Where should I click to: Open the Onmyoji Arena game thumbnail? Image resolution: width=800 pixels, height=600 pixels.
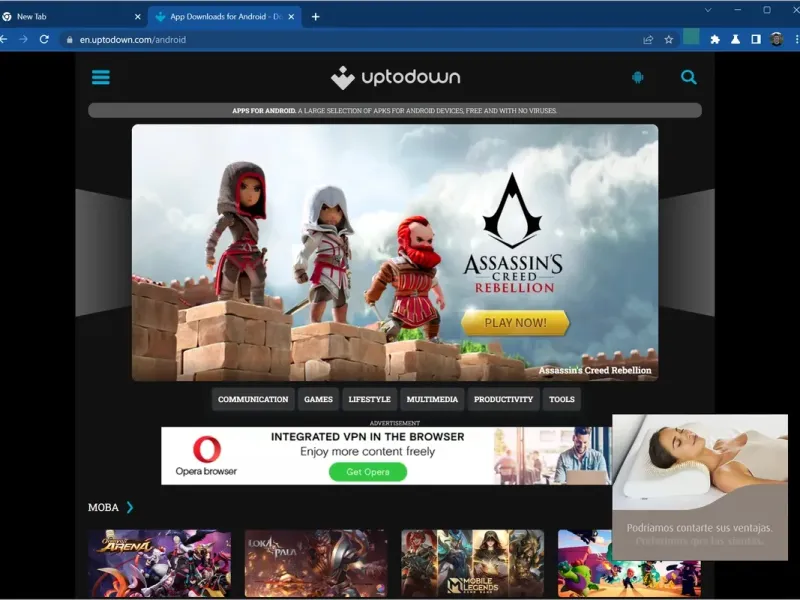159,563
